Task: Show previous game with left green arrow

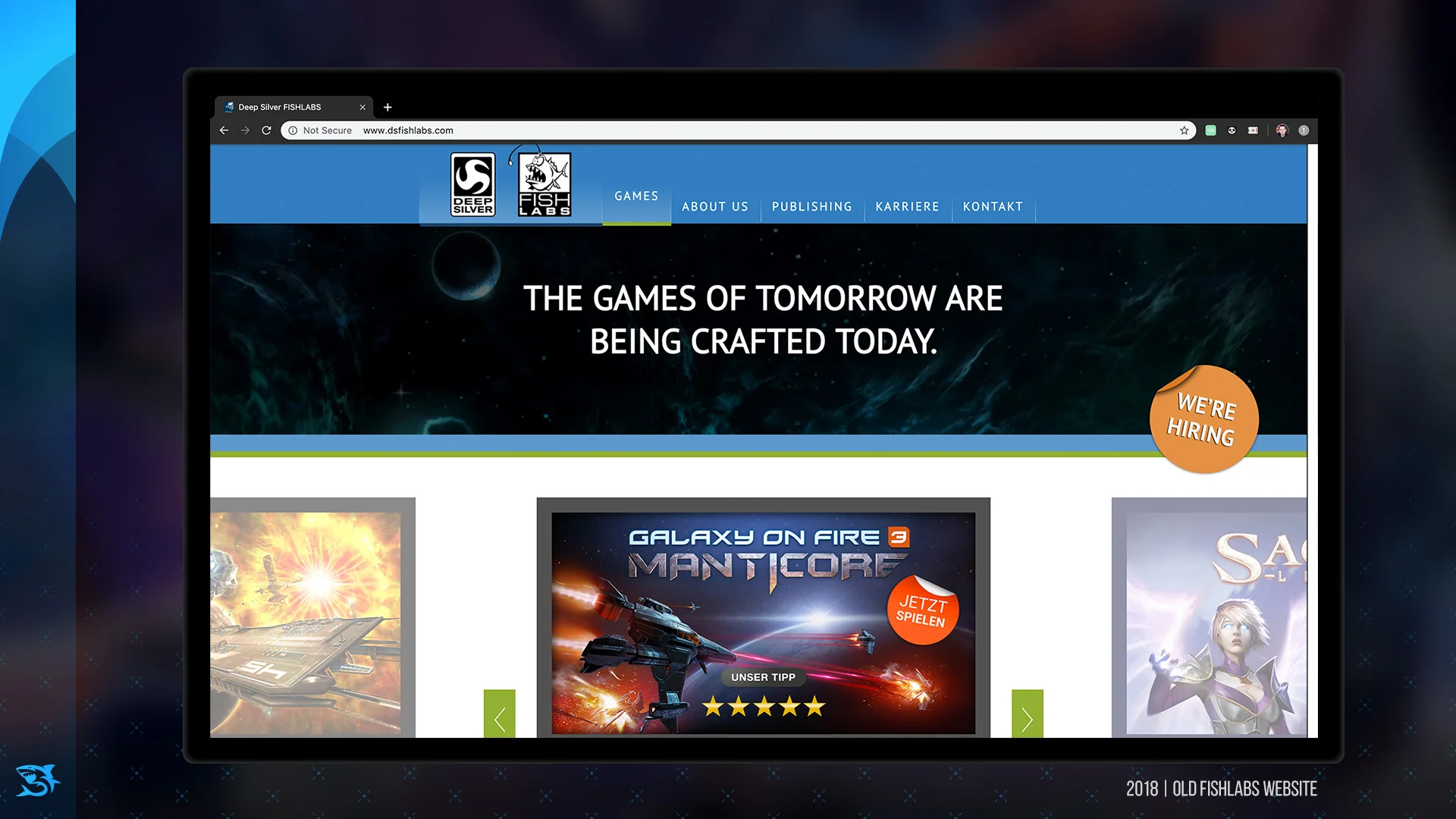Action: click(500, 714)
